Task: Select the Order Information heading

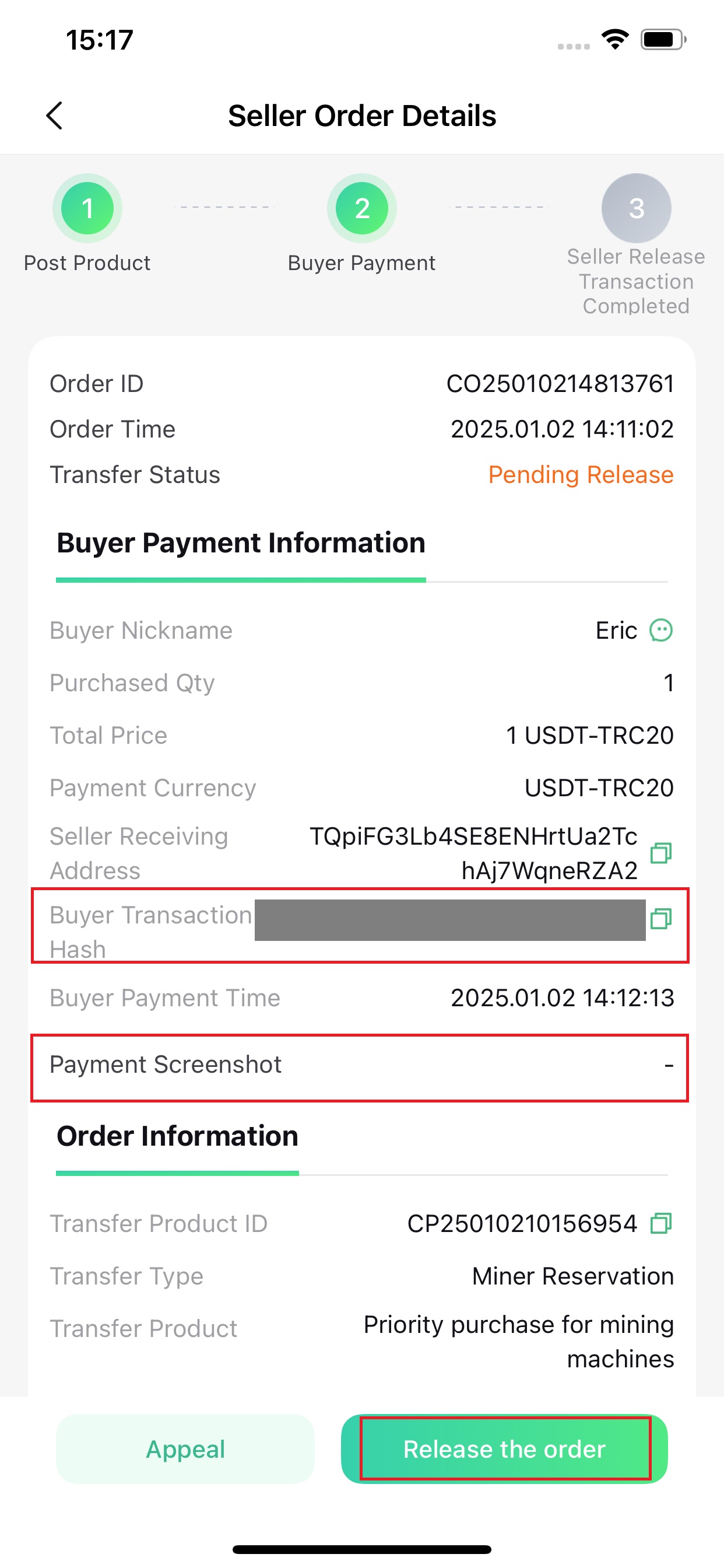Action: (178, 1136)
